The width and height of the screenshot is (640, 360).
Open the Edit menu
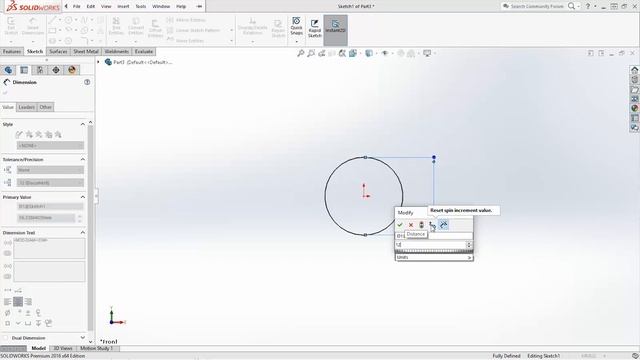(91, 6)
